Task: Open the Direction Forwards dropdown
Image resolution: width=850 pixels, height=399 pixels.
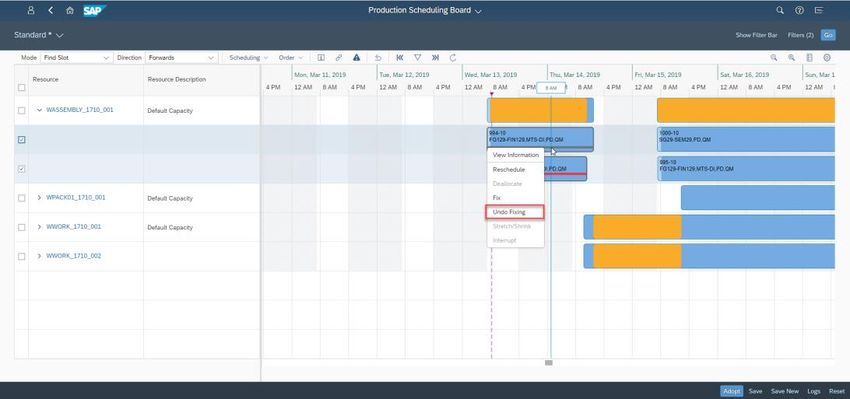Action: click(181, 57)
